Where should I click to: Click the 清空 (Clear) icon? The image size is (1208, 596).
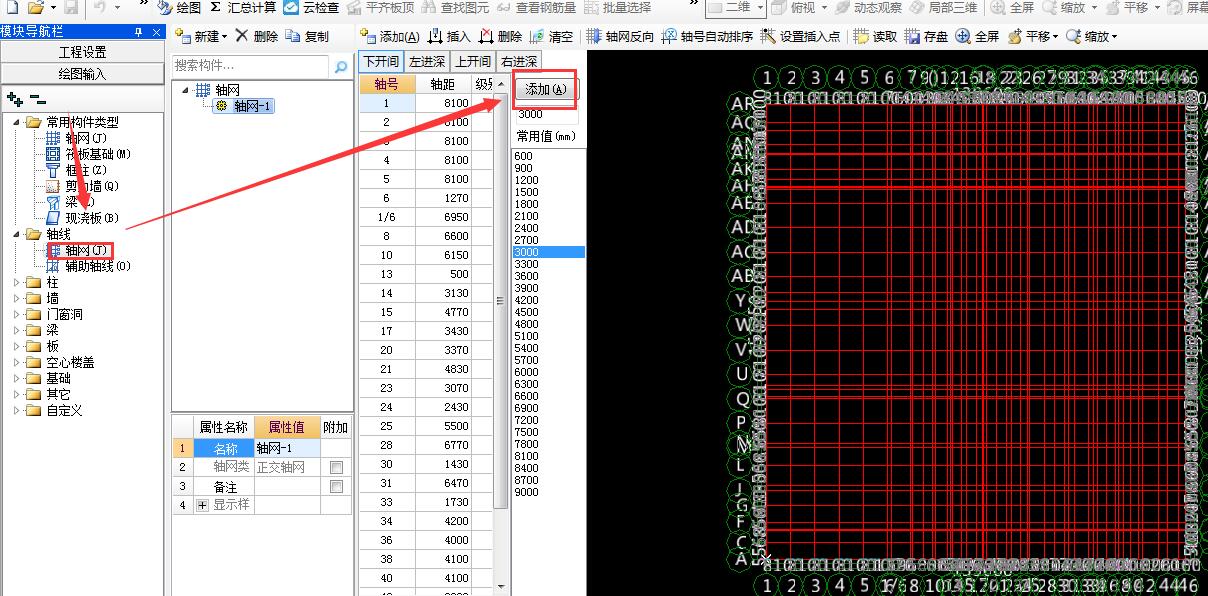(537, 37)
